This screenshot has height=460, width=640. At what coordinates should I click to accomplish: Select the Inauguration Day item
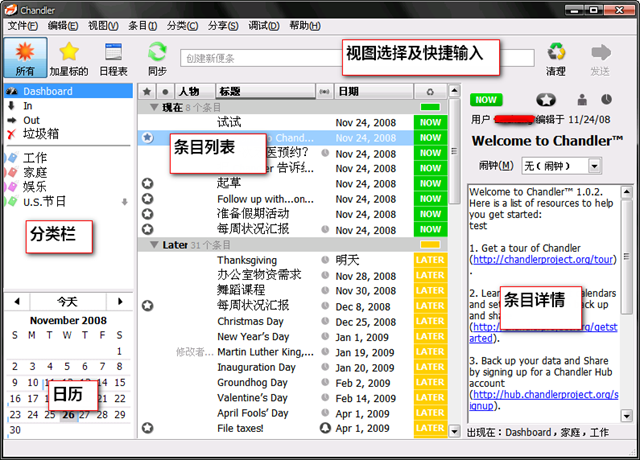coord(256,367)
